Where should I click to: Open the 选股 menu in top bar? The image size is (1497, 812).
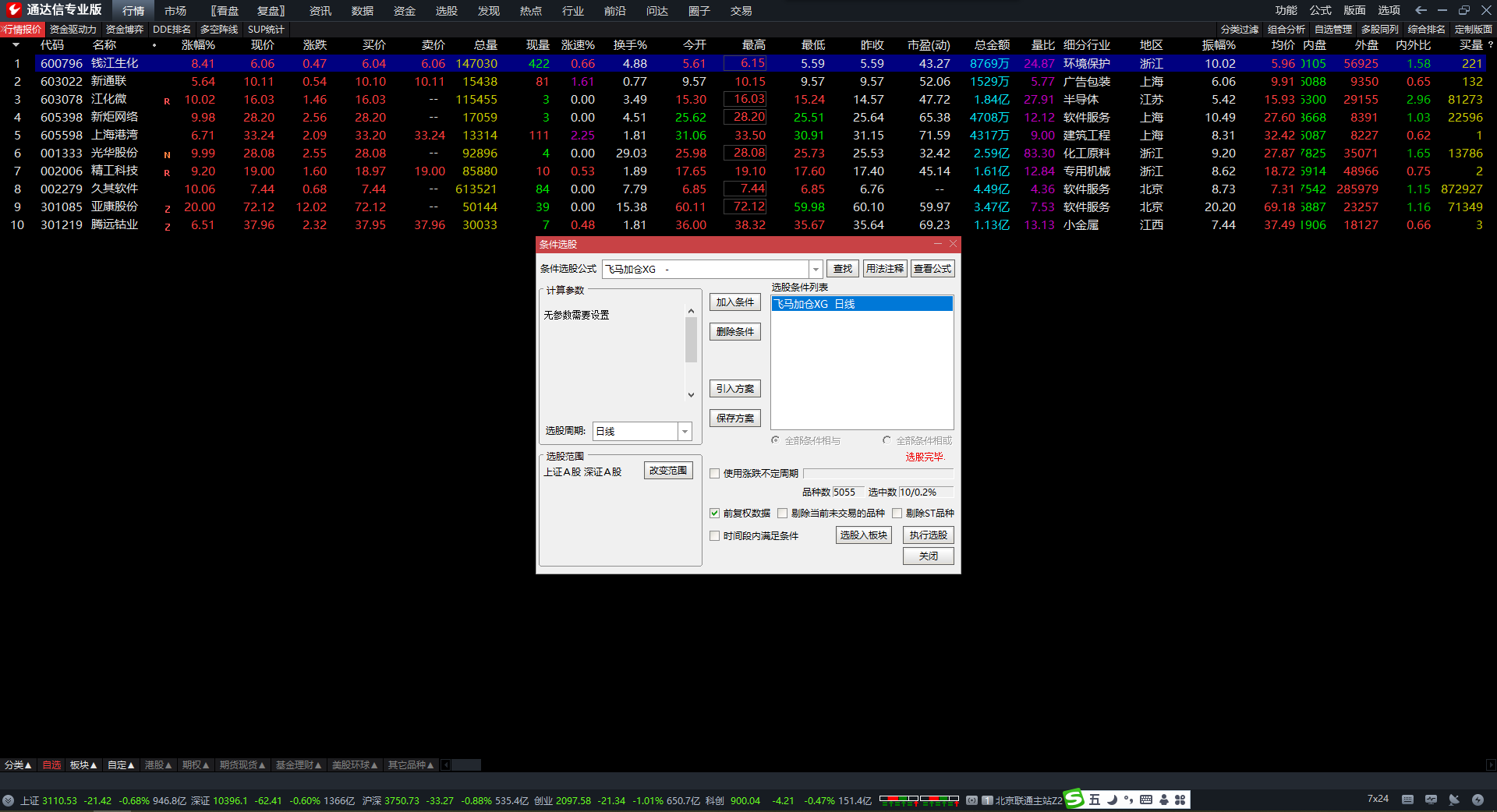pos(447,11)
